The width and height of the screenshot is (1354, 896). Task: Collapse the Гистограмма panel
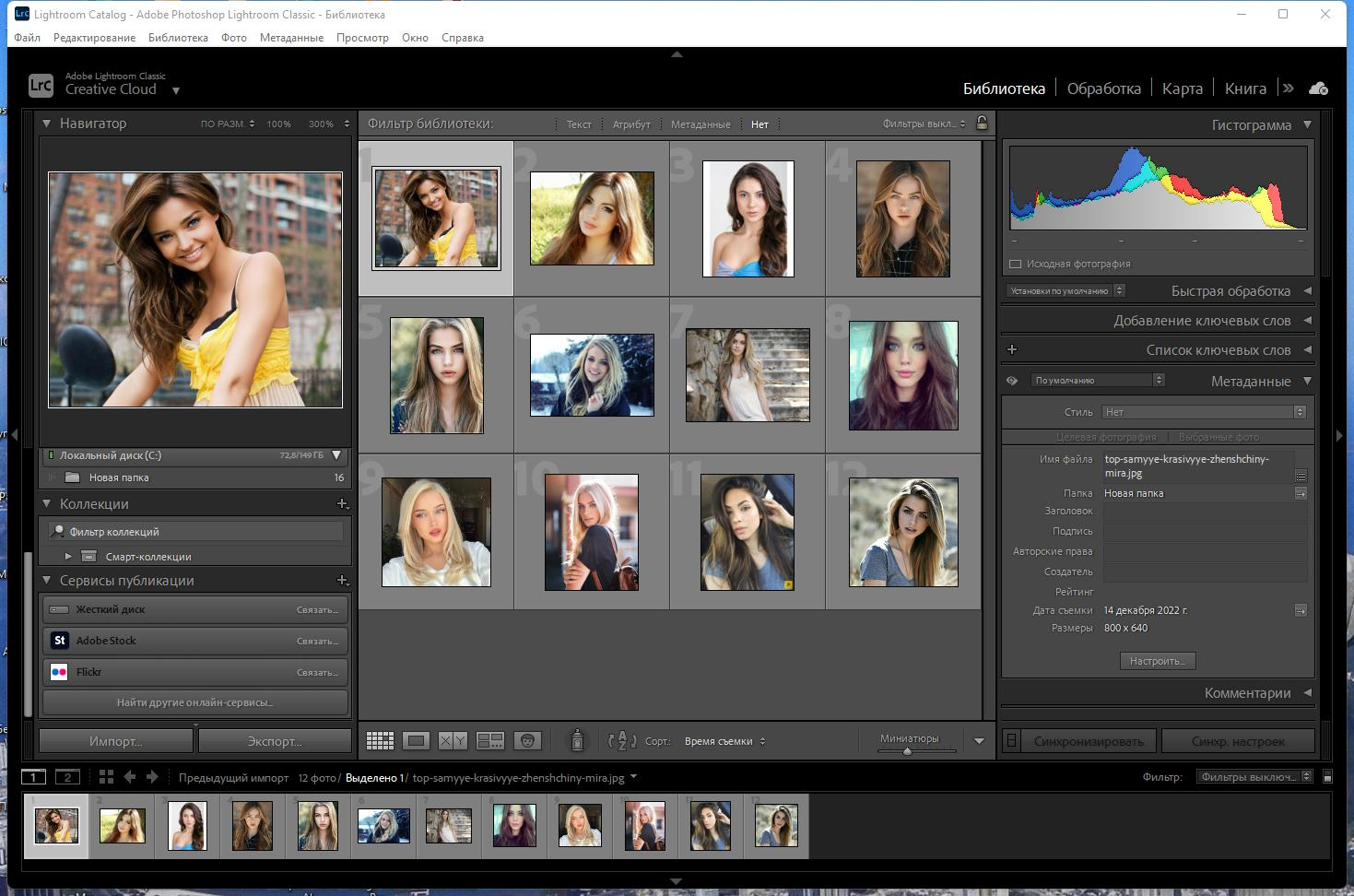(1307, 124)
